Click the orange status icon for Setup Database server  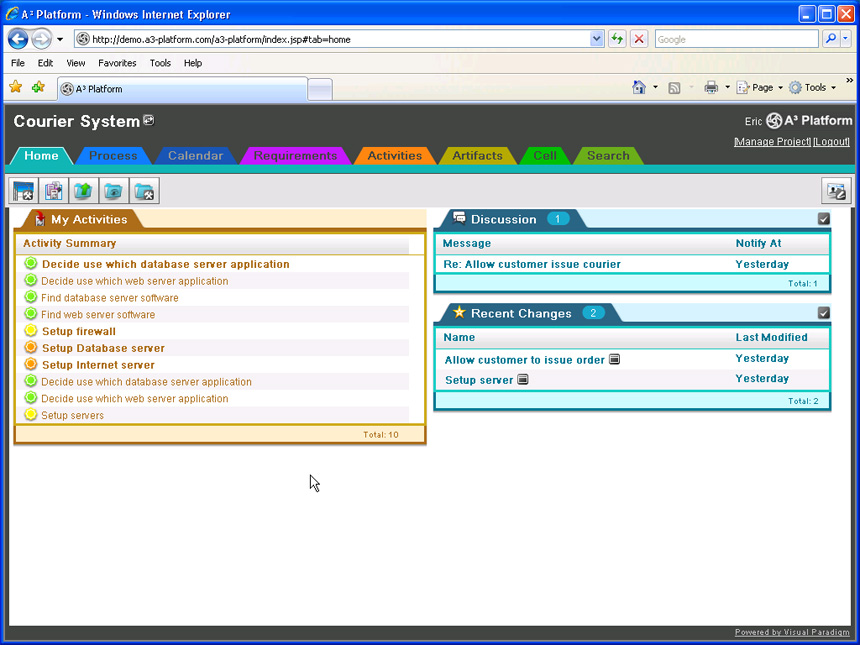31,347
